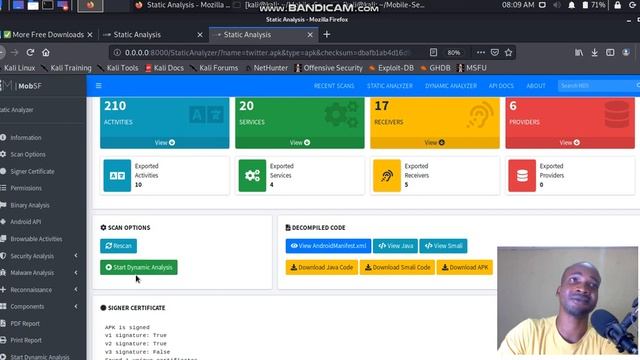Open new browser tab with plus
The height and width of the screenshot is (360, 640).
(327, 35)
